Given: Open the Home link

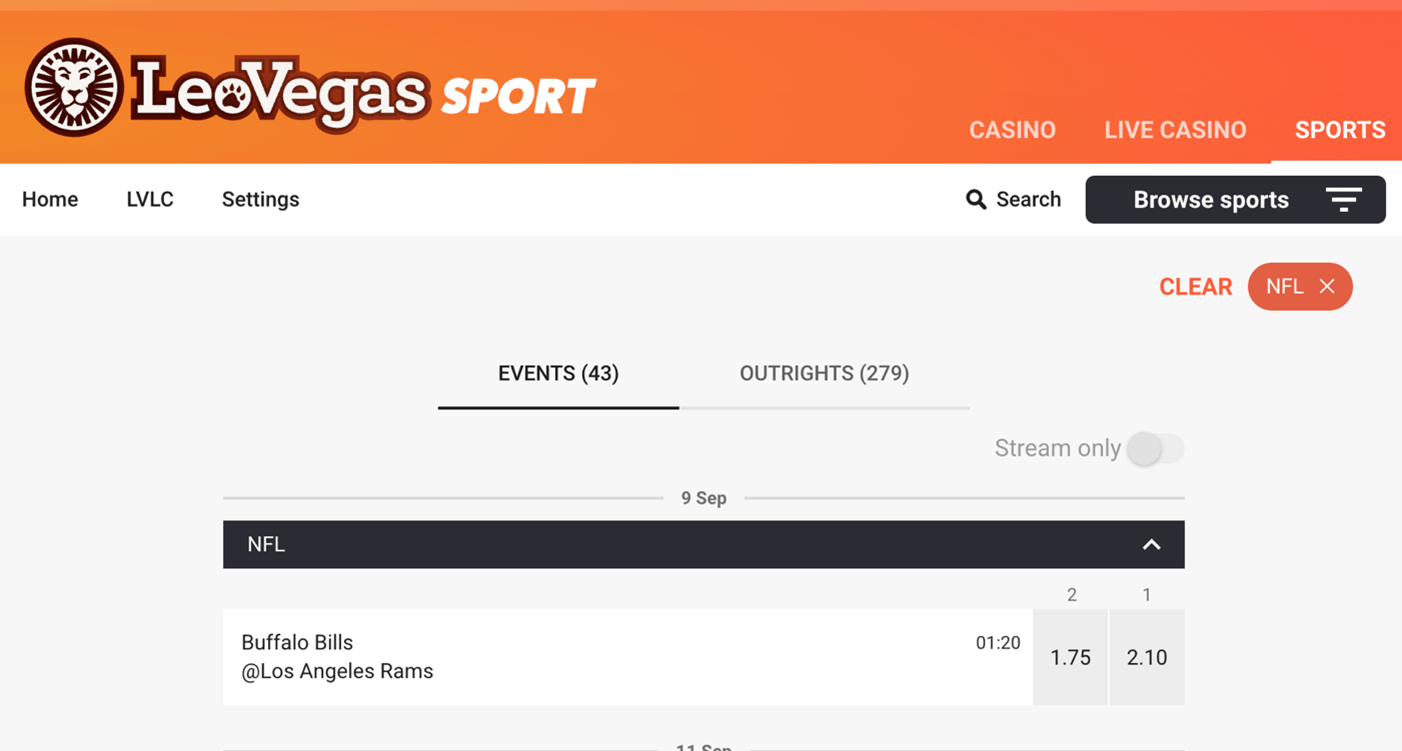Looking at the screenshot, I should tap(50, 199).
